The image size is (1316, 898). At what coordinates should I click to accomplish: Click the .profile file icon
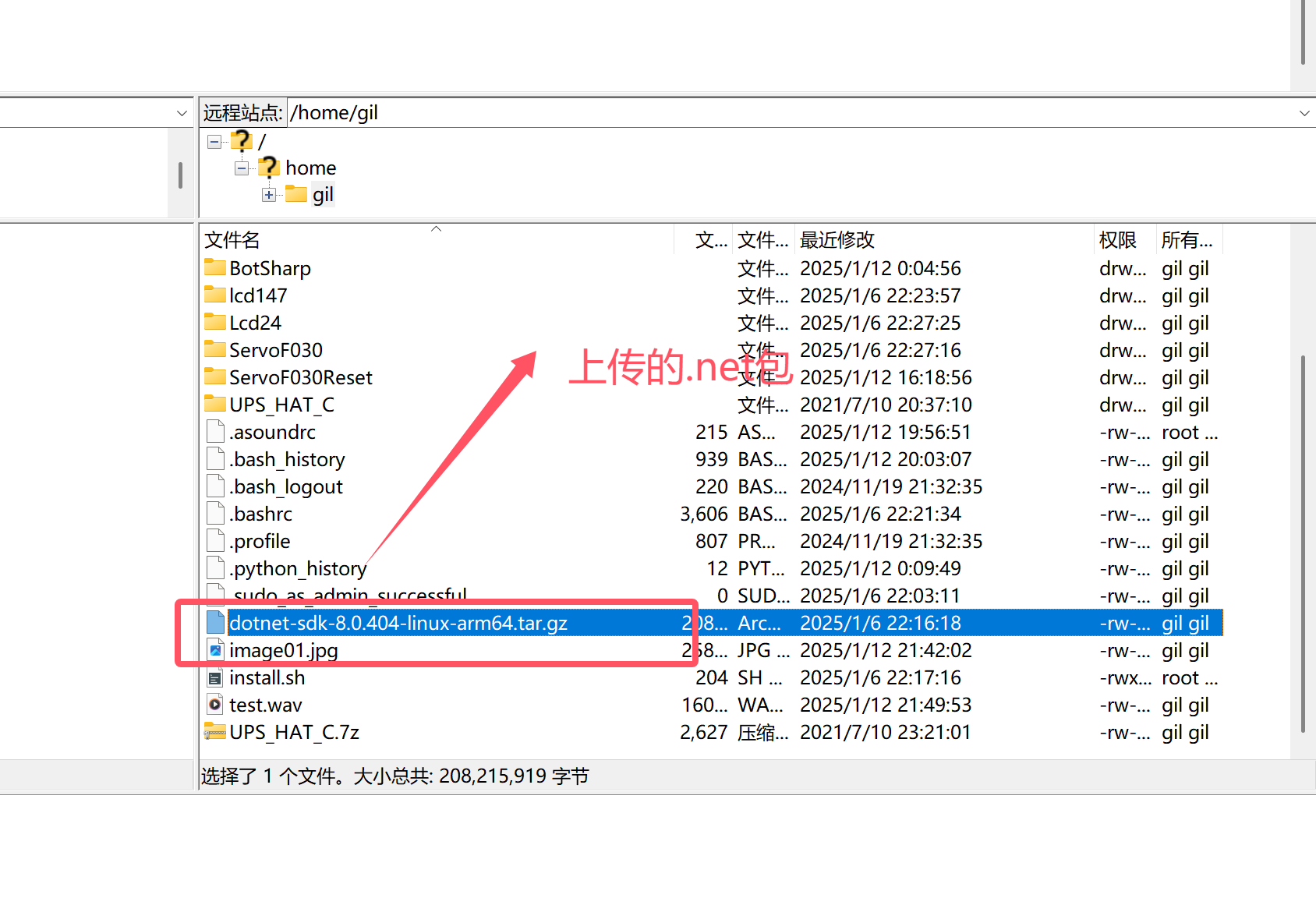215,540
